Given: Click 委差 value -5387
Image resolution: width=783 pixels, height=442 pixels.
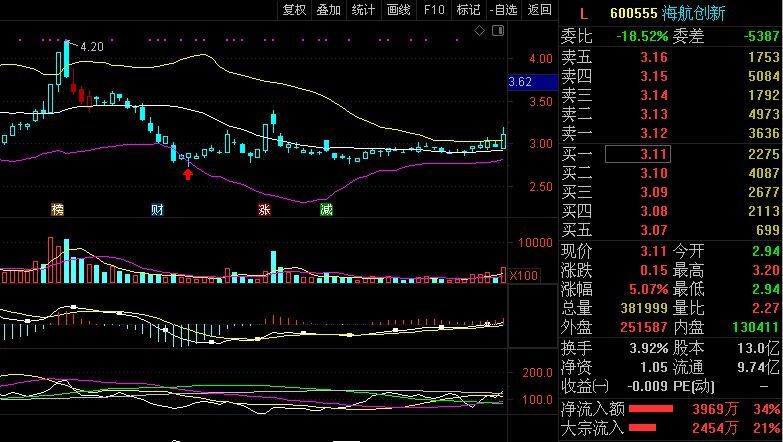Looking at the screenshot, I should [761, 36].
